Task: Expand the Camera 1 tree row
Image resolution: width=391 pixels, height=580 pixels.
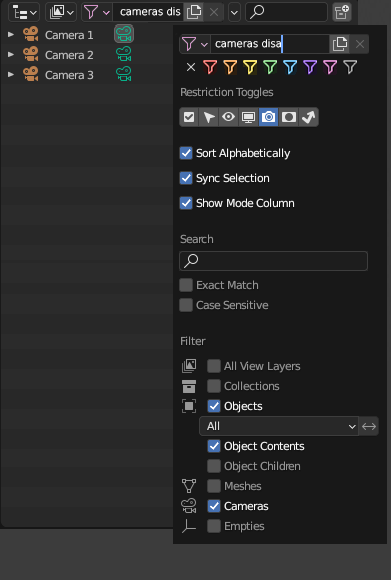Action: point(11,35)
